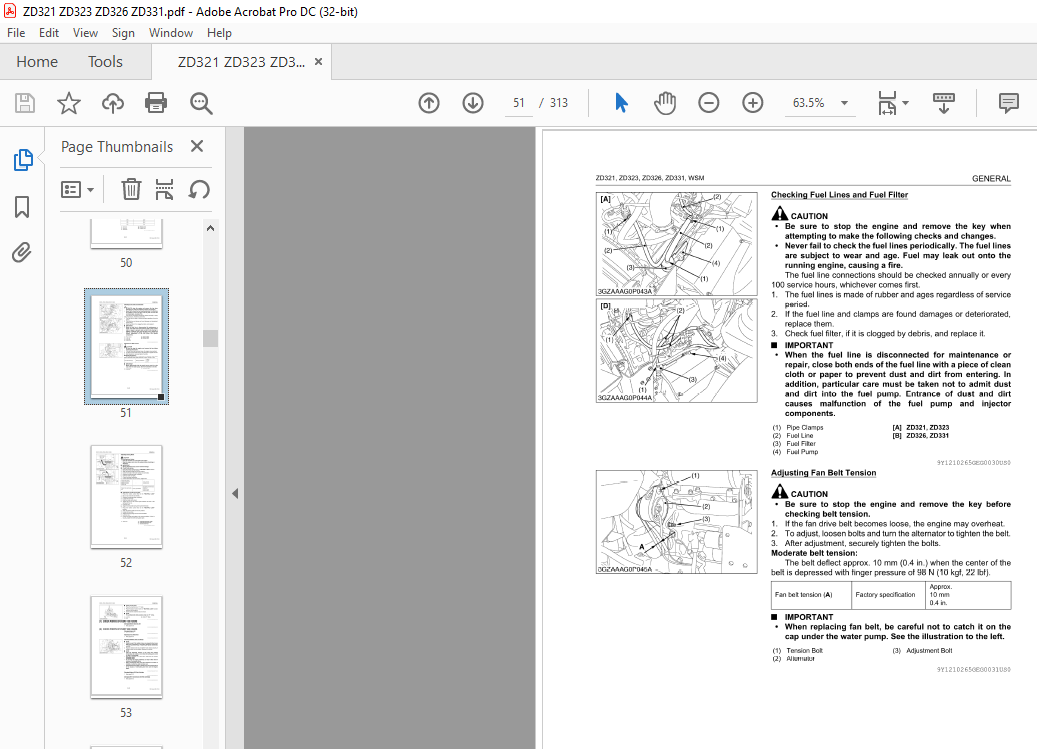
Task: Upload file to Document Cloud
Action: click(112, 103)
